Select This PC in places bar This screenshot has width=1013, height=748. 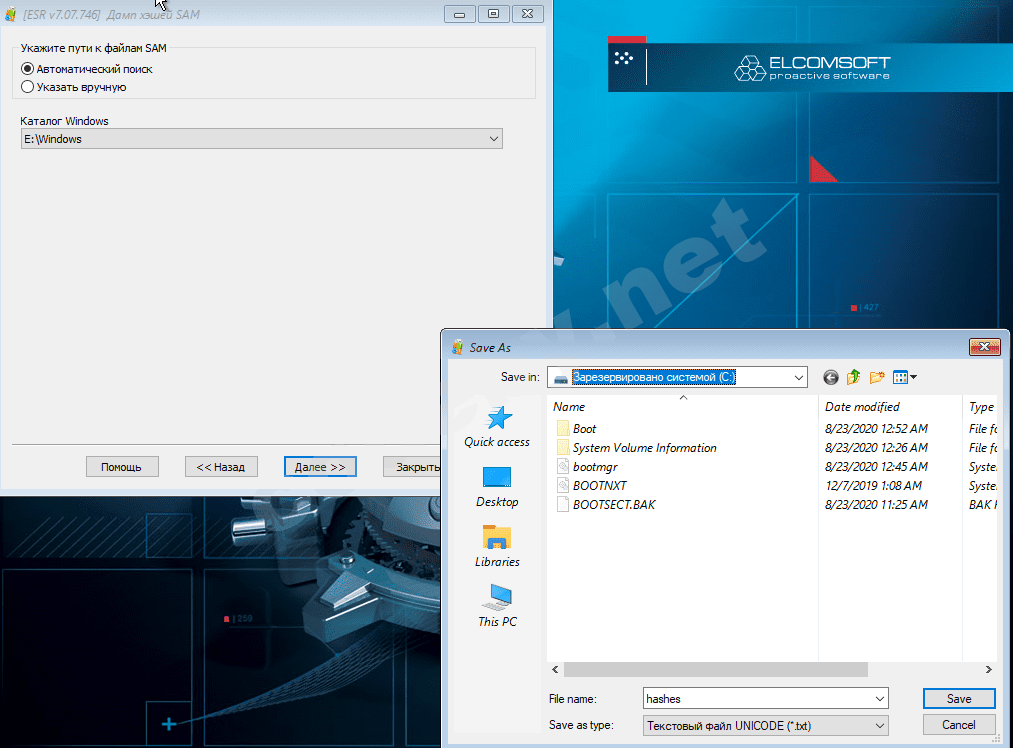pos(497,606)
